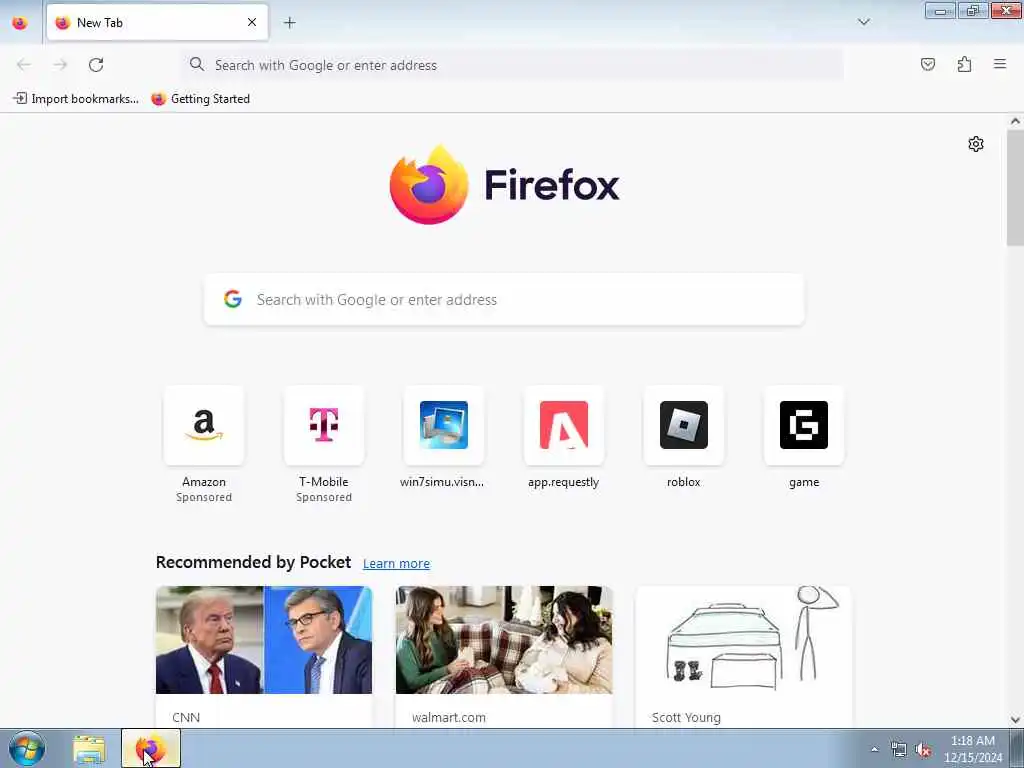Screen dimensions: 1024x768
Task: Click the Sponsored label under T-Mobile
Action: pos(324,498)
